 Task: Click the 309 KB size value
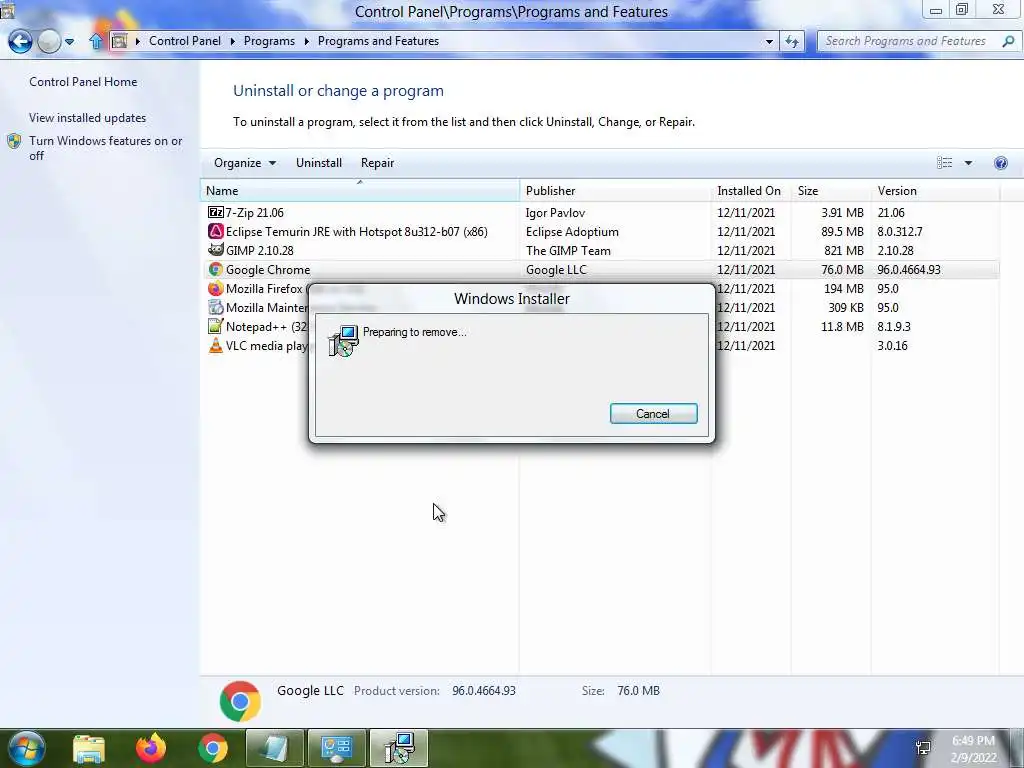846,307
